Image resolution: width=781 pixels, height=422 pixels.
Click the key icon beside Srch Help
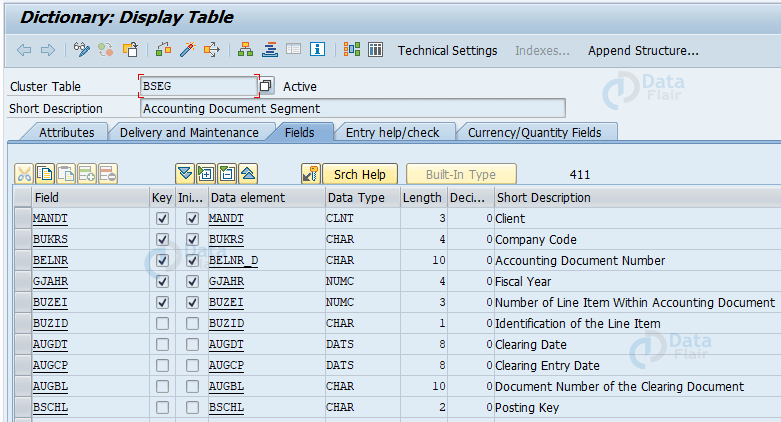(x=311, y=174)
